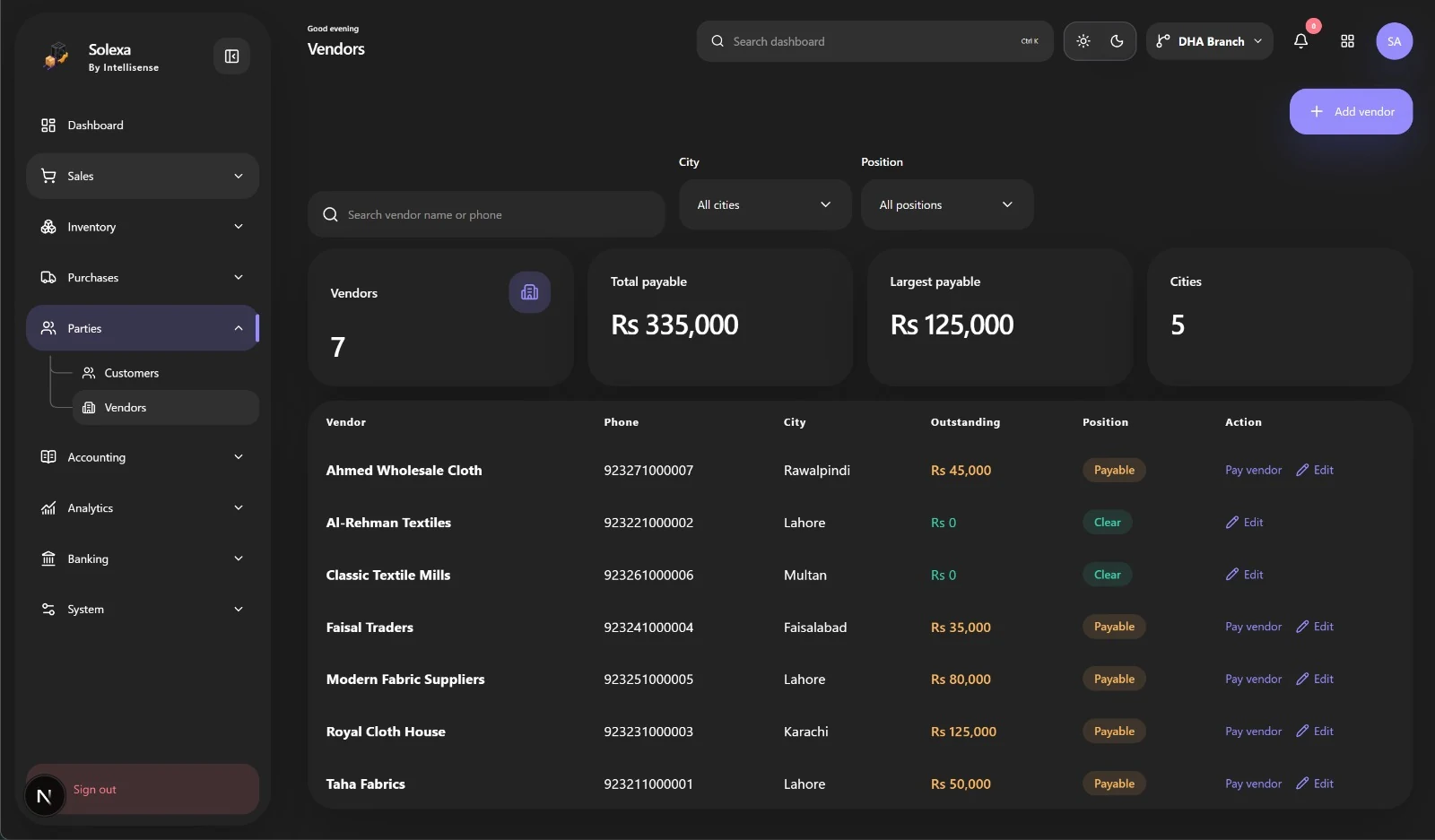Screen dimensions: 1435x840
Task: Click the Next.js N badge icon
Action: point(44,796)
